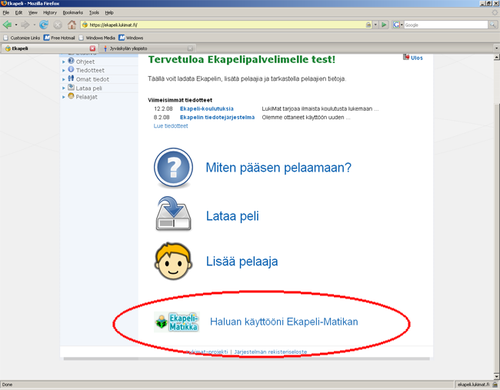Screen dimensions: 500x390
Task: Click the Tiedotteet sidebar text
Action: click(90, 70)
